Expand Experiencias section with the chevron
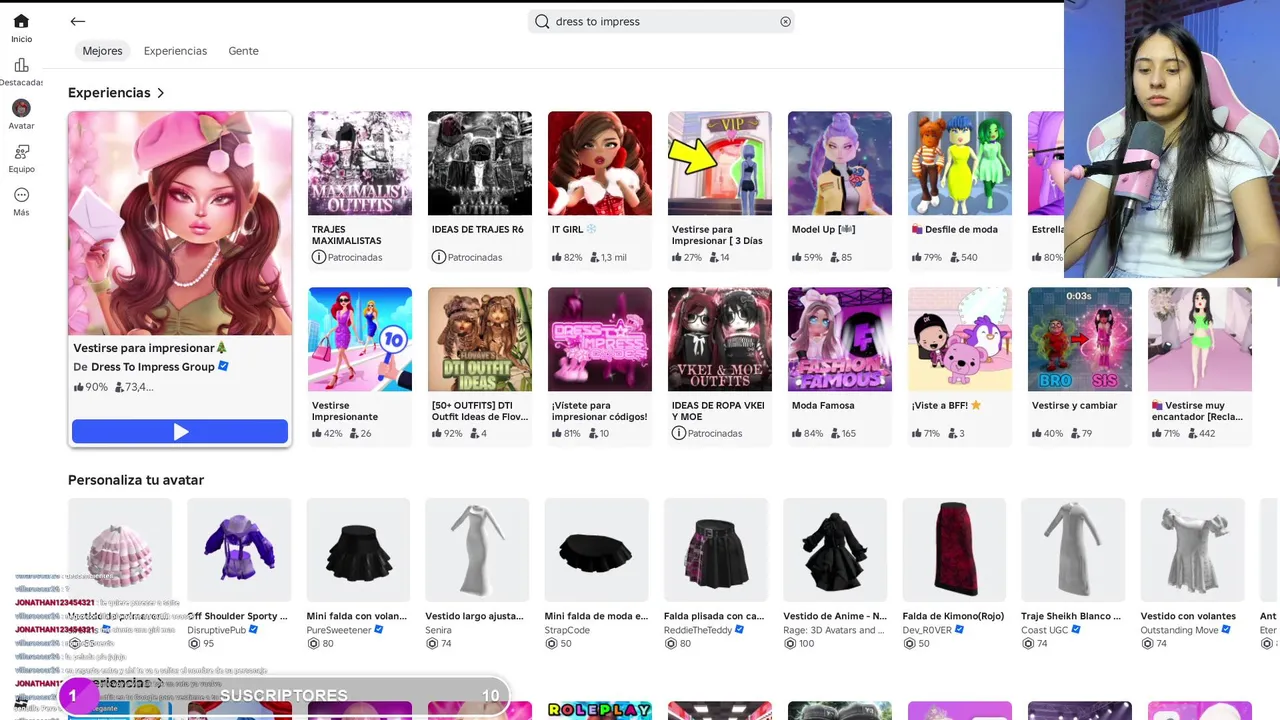Image resolution: width=1280 pixels, height=720 pixels. click(160, 93)
